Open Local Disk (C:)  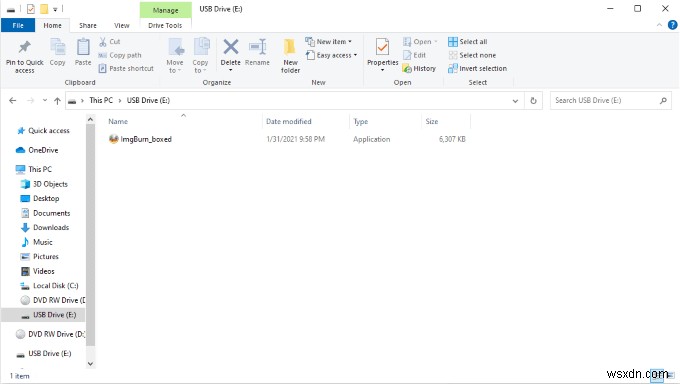[49, 286]
